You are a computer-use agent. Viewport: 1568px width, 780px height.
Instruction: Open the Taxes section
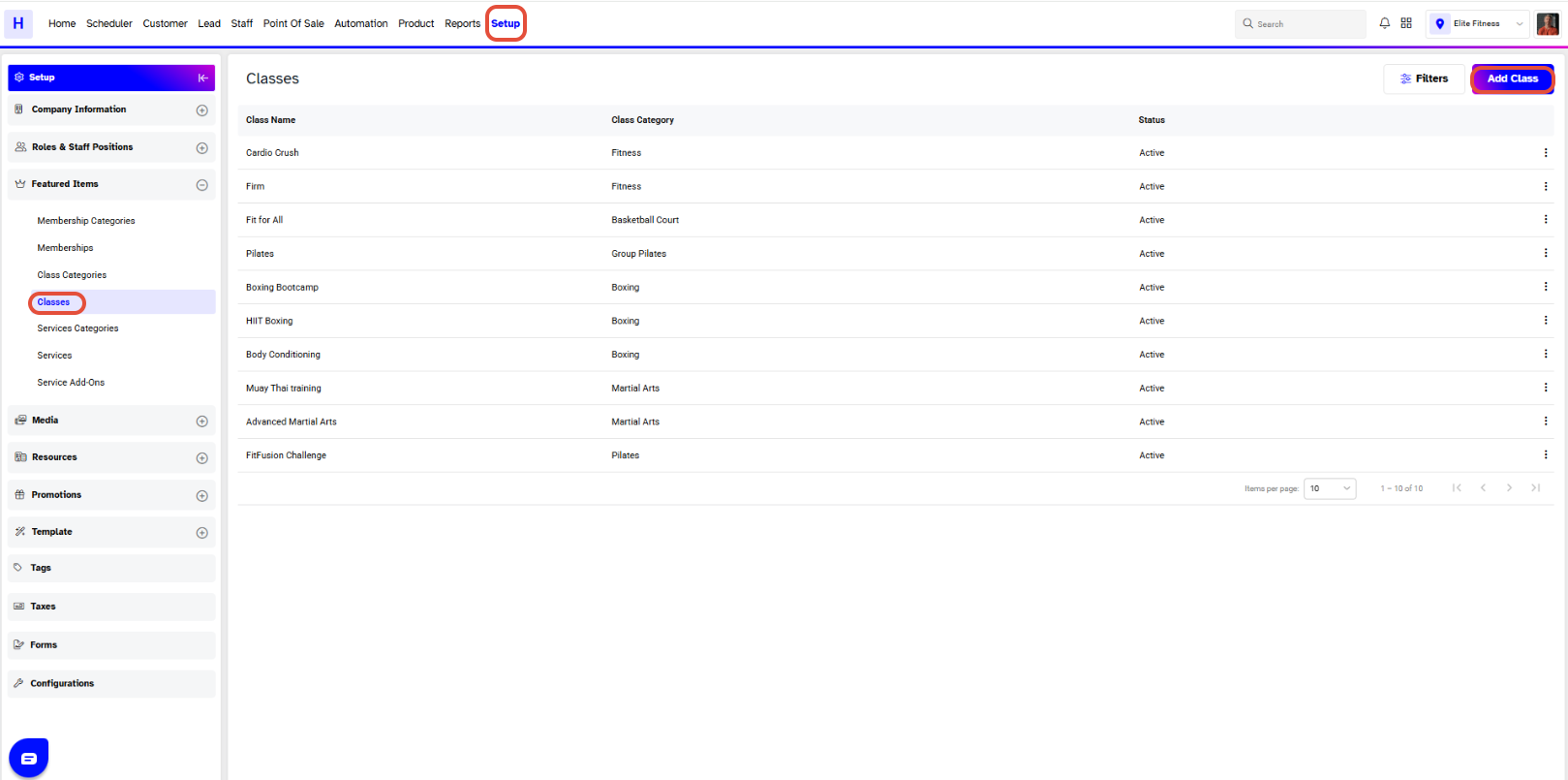click(111, 607)
